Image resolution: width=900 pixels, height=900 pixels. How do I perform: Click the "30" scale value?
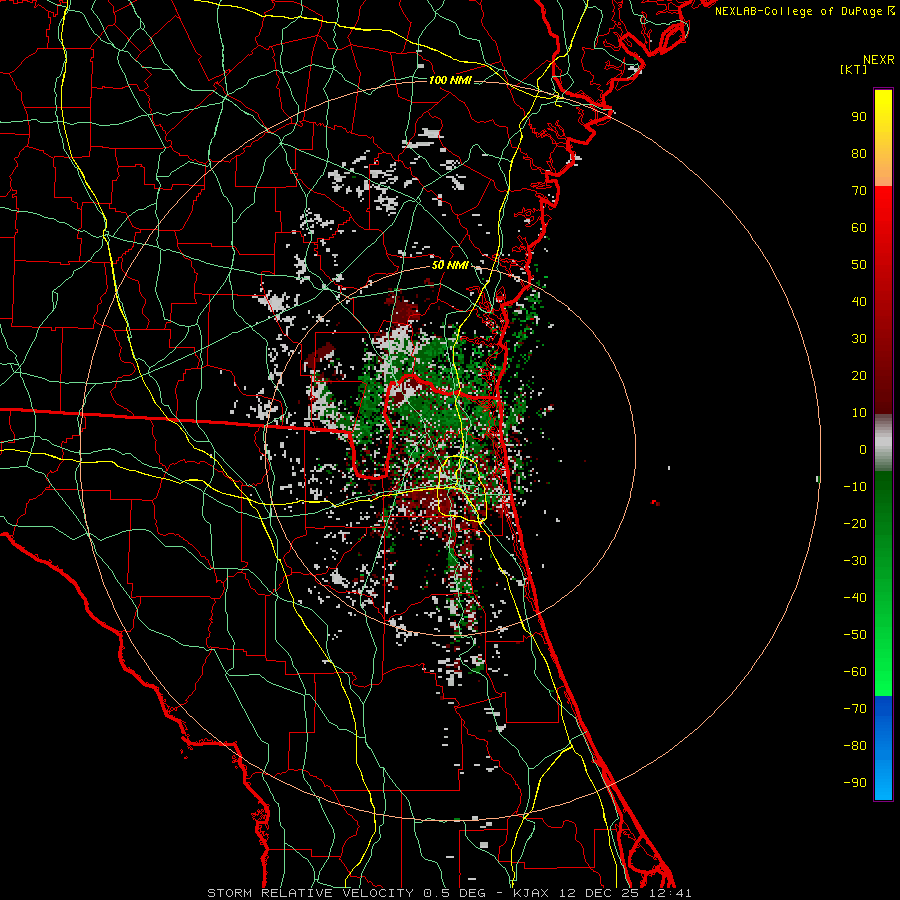click(859, 339)
